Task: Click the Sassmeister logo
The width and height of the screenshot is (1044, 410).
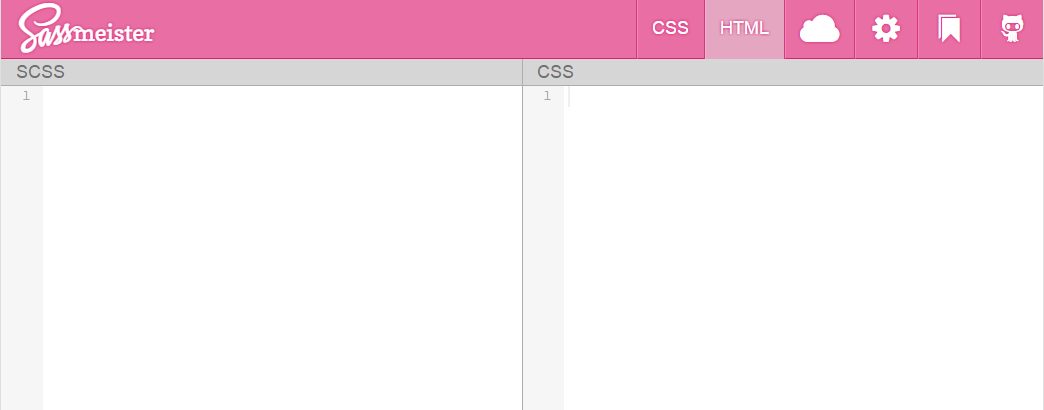Action: coord(86,29)
